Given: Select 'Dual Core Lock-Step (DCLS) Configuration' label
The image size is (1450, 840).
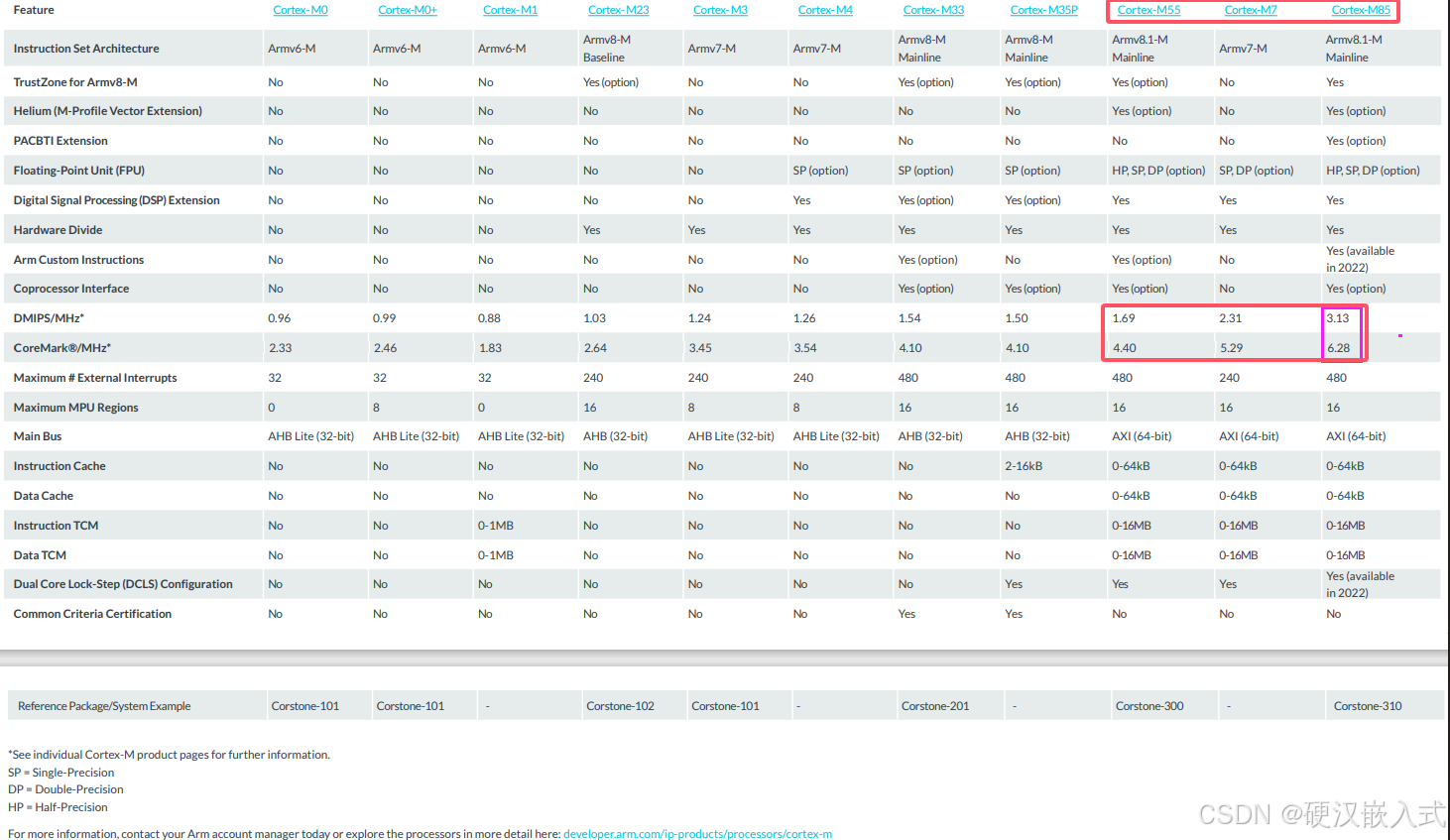Looking at the screenshot, I should pos(123,584).
